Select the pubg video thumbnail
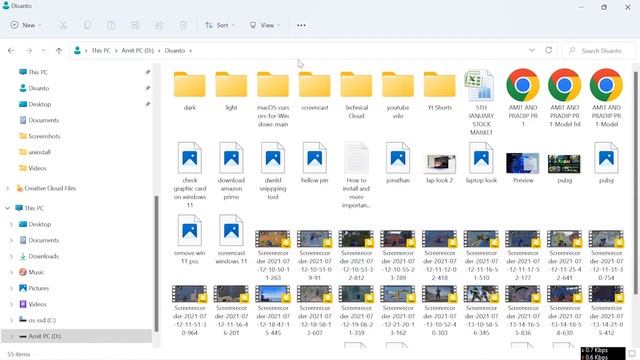 pyautogui.click(x=564, y=168)
